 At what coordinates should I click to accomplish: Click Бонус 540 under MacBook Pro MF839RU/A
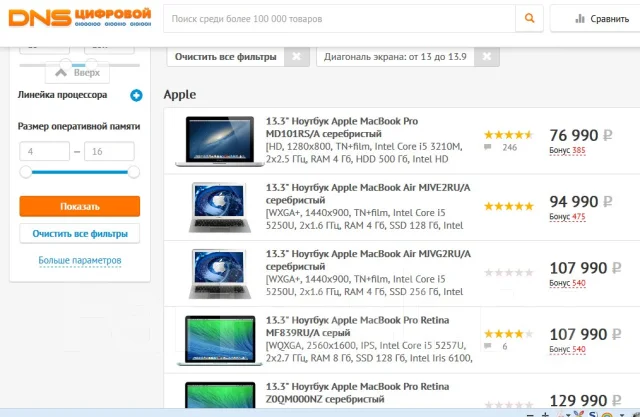pos(567,350)
